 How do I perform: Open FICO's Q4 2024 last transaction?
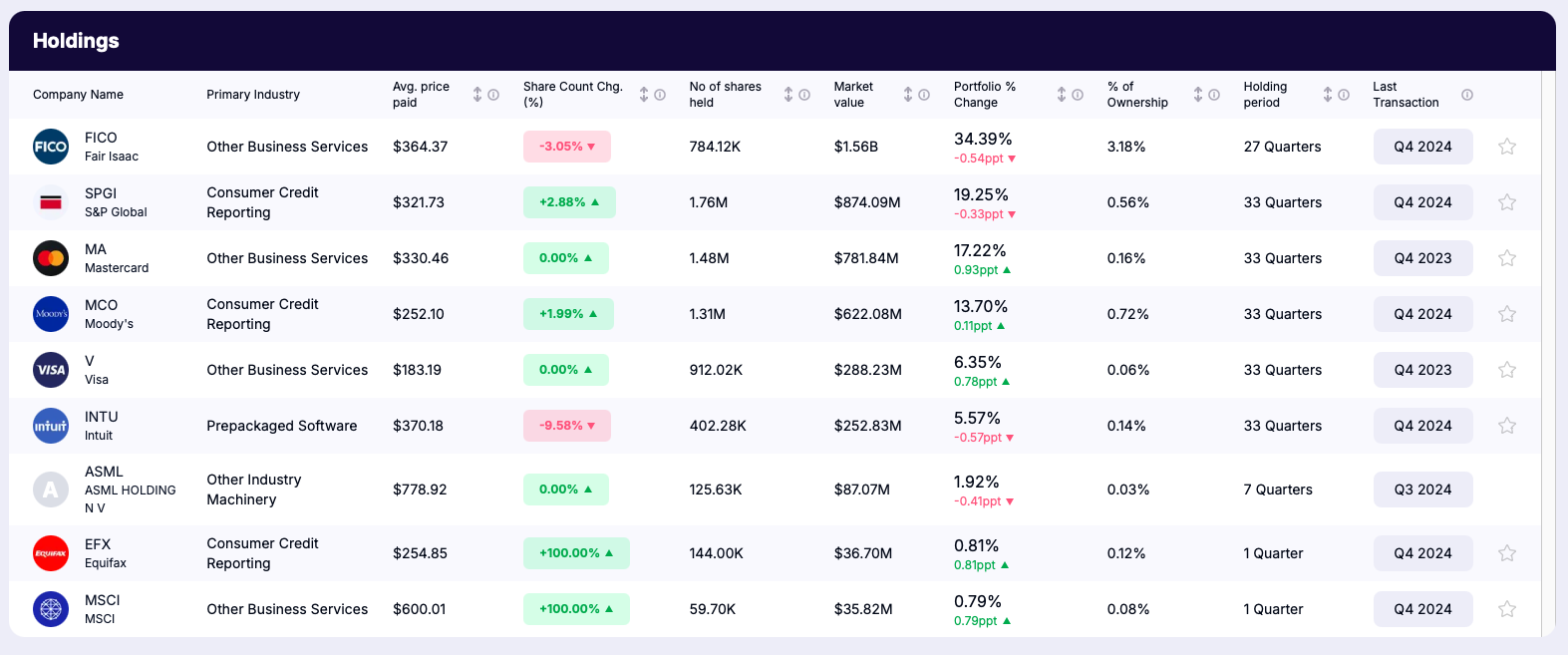tap(1422, 147)
